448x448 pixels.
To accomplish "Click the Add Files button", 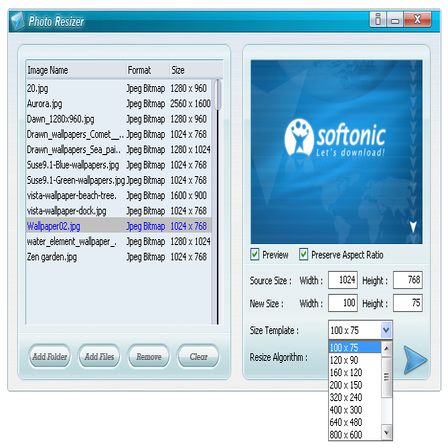I will point(99,357).
